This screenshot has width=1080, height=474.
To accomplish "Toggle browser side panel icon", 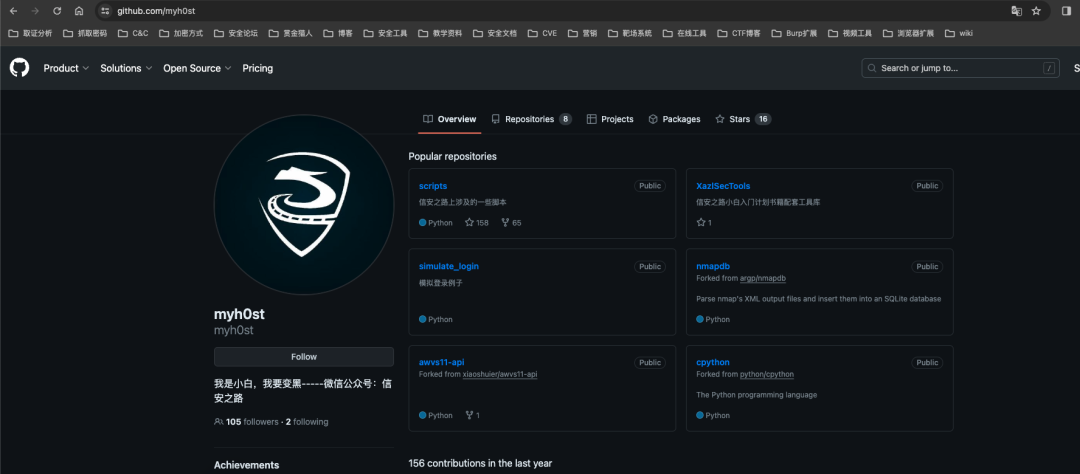I will point(1066,11).
